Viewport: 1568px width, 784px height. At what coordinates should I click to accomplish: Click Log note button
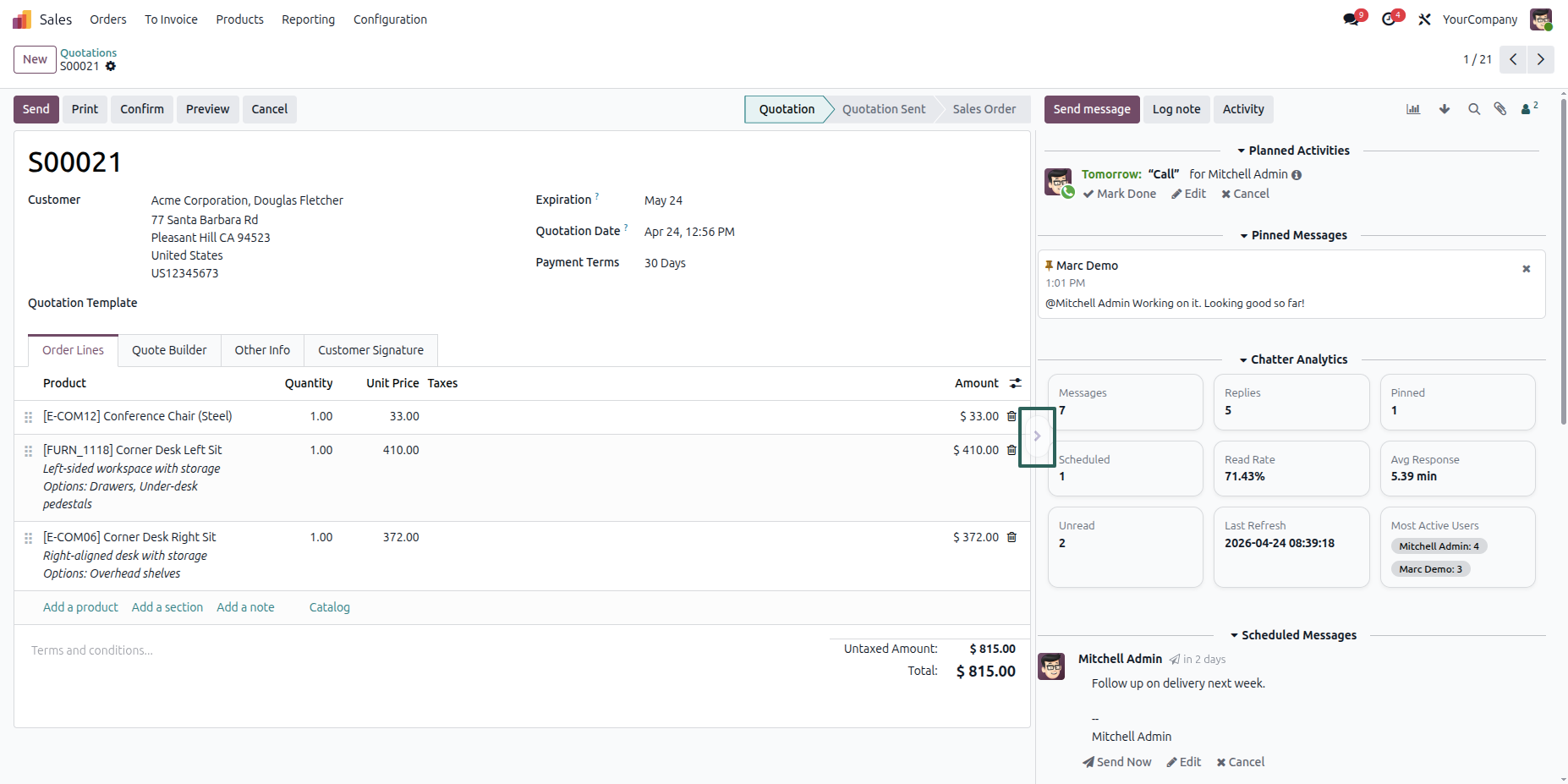click(x=1176, y=109)
